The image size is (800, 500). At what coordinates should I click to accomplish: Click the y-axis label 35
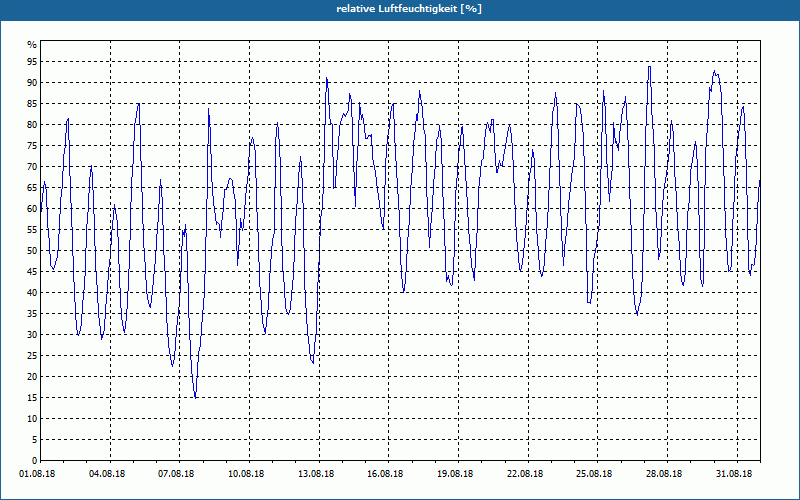(32, 314)
